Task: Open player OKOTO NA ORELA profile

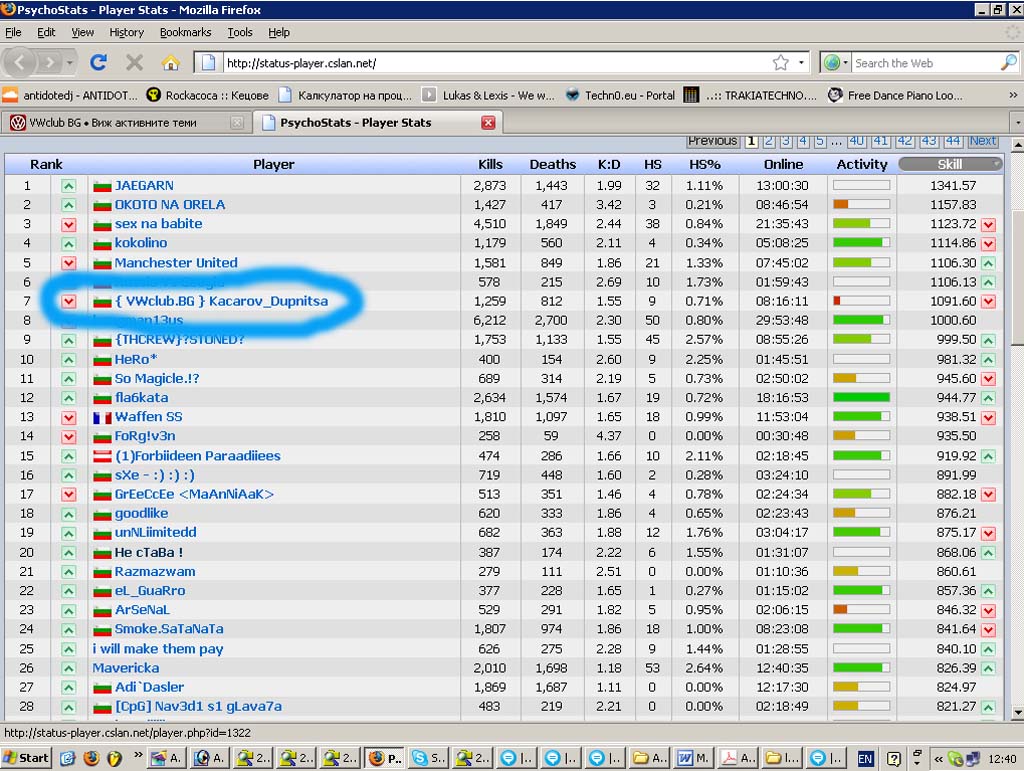Action: click(x=169, y=205)
